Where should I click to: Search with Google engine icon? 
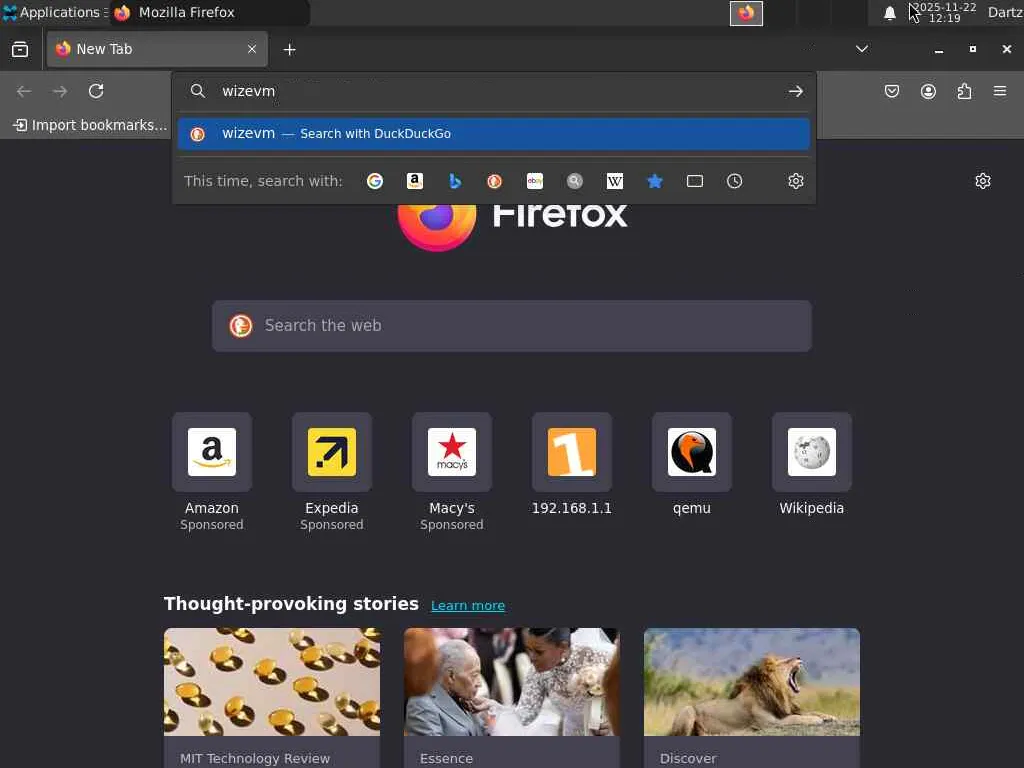click(375, 181)
